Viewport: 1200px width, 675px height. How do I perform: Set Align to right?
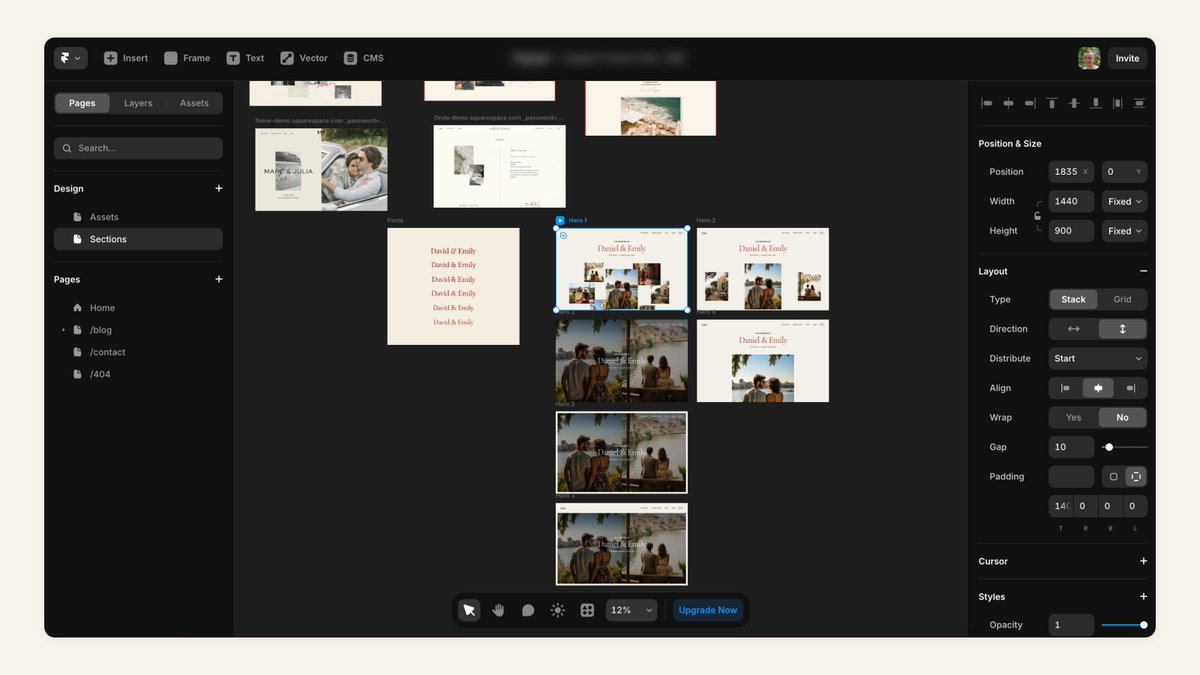point(1131,388)
